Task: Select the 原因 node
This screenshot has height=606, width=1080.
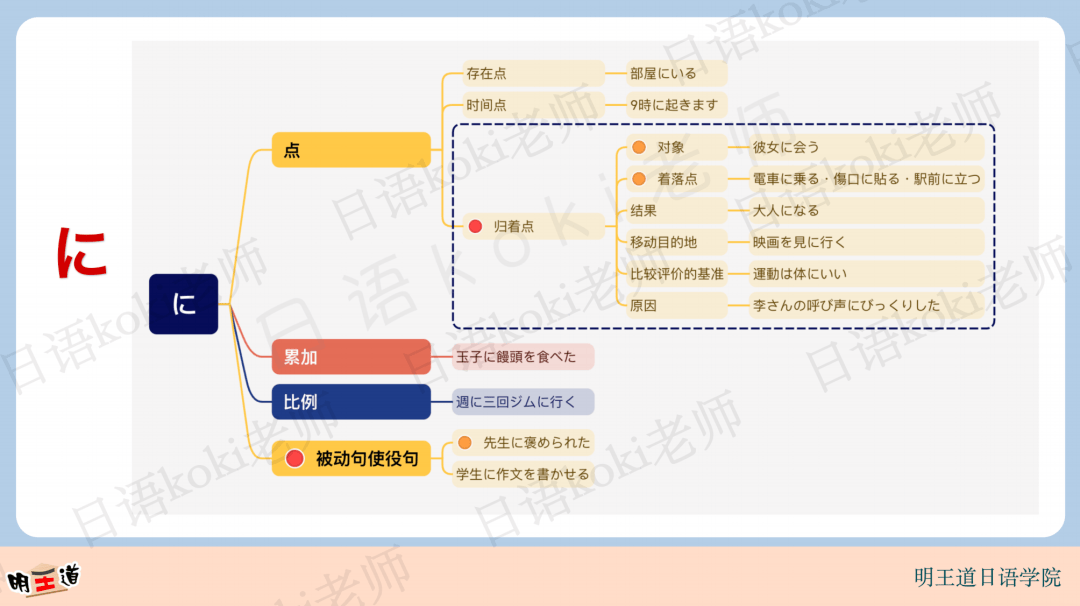Action: click(676, 305)
